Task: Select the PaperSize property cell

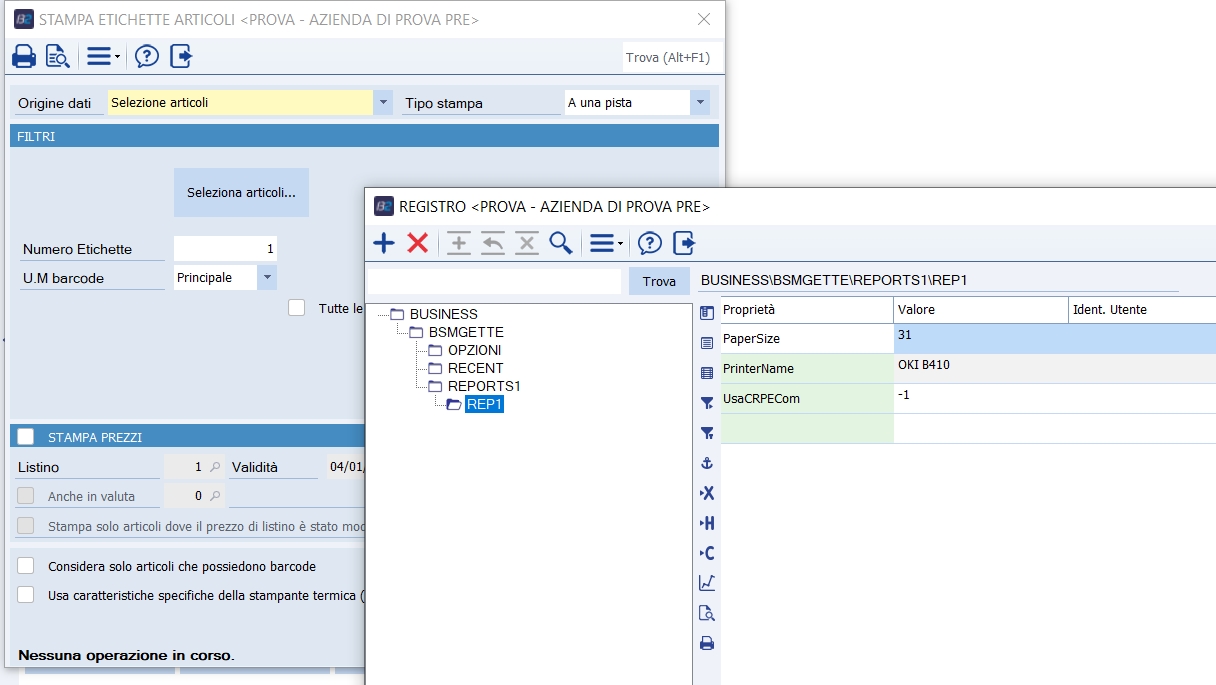Action: click(x=807, y=339)
